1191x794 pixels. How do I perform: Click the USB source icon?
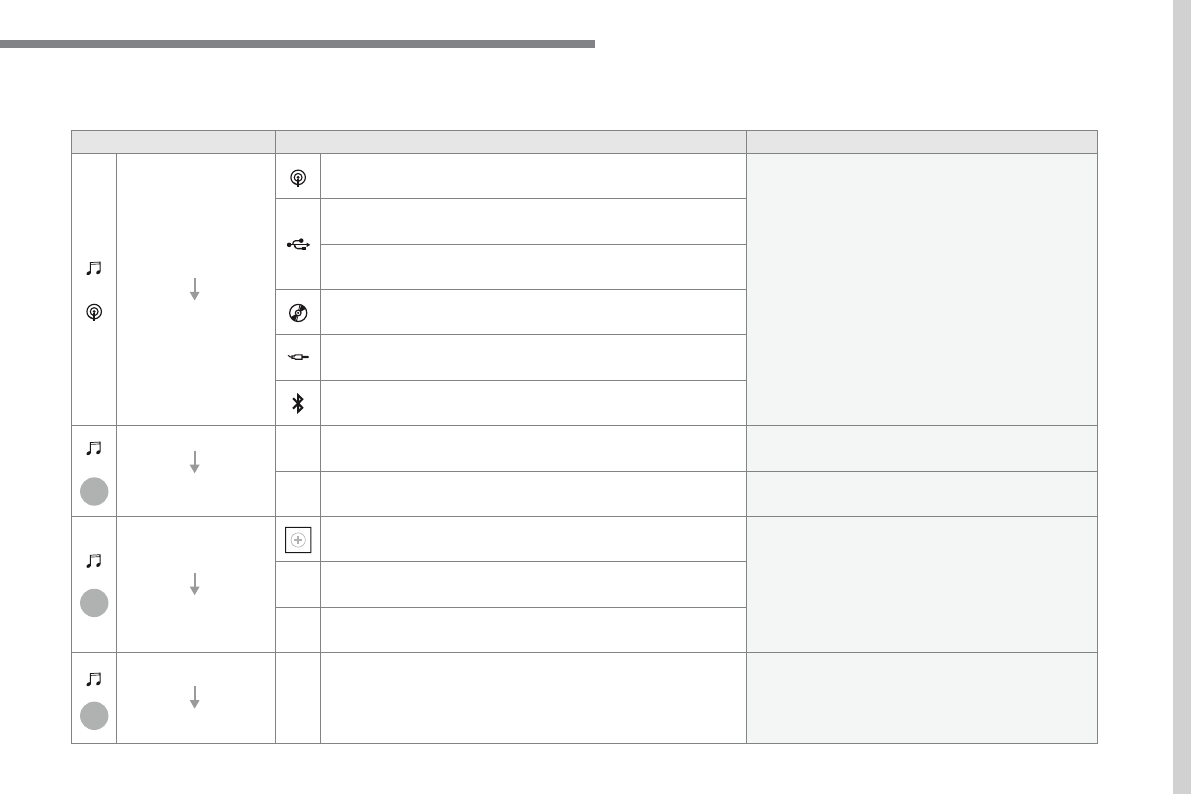[x=298, y=245]
